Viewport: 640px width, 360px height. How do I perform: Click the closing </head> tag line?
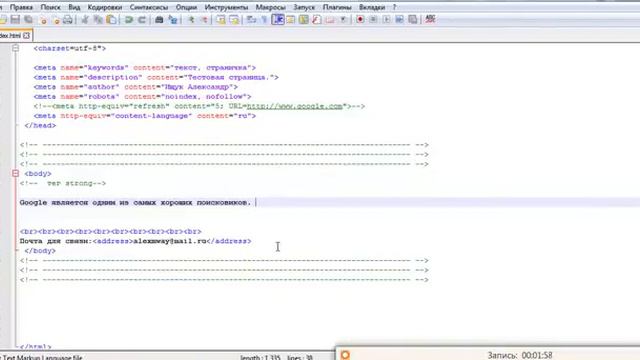tap(40, 126)
